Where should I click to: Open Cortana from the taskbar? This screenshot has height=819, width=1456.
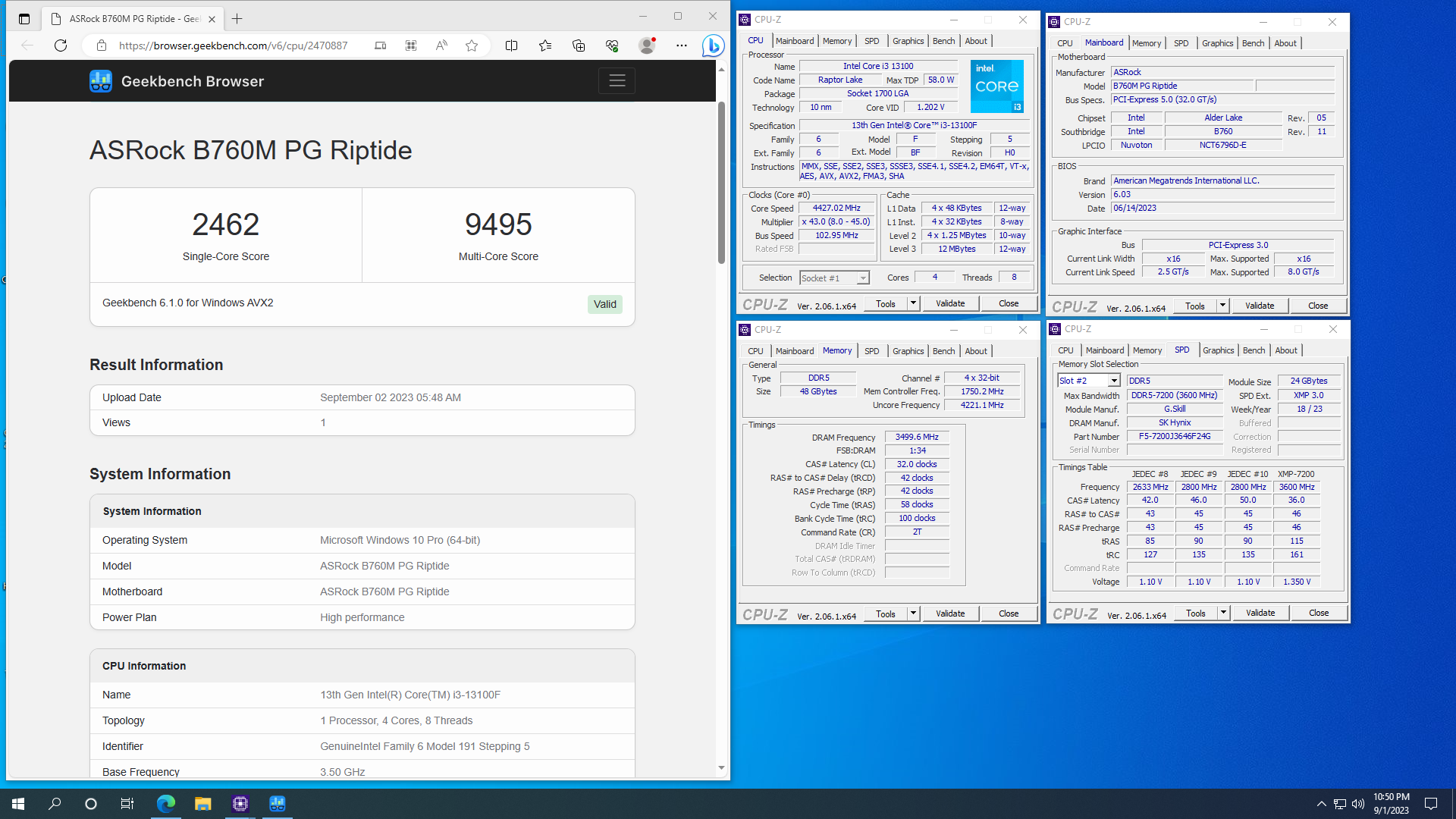(x=91, y=804)
